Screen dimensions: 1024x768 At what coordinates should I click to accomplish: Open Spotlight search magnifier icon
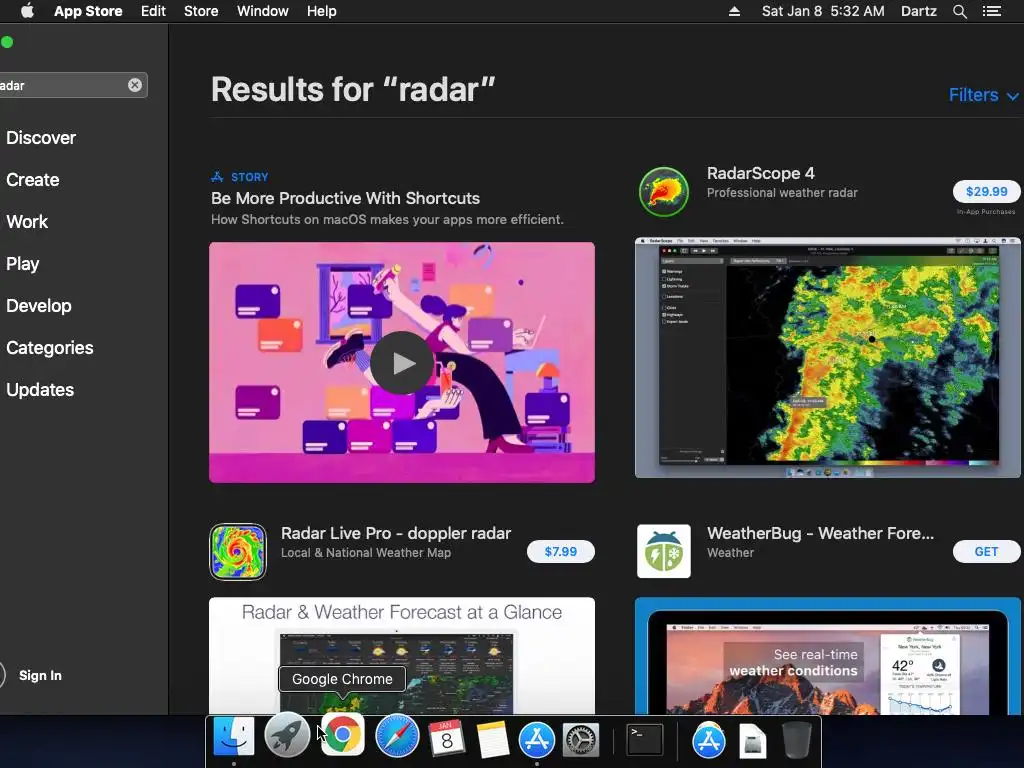[960, 11]
